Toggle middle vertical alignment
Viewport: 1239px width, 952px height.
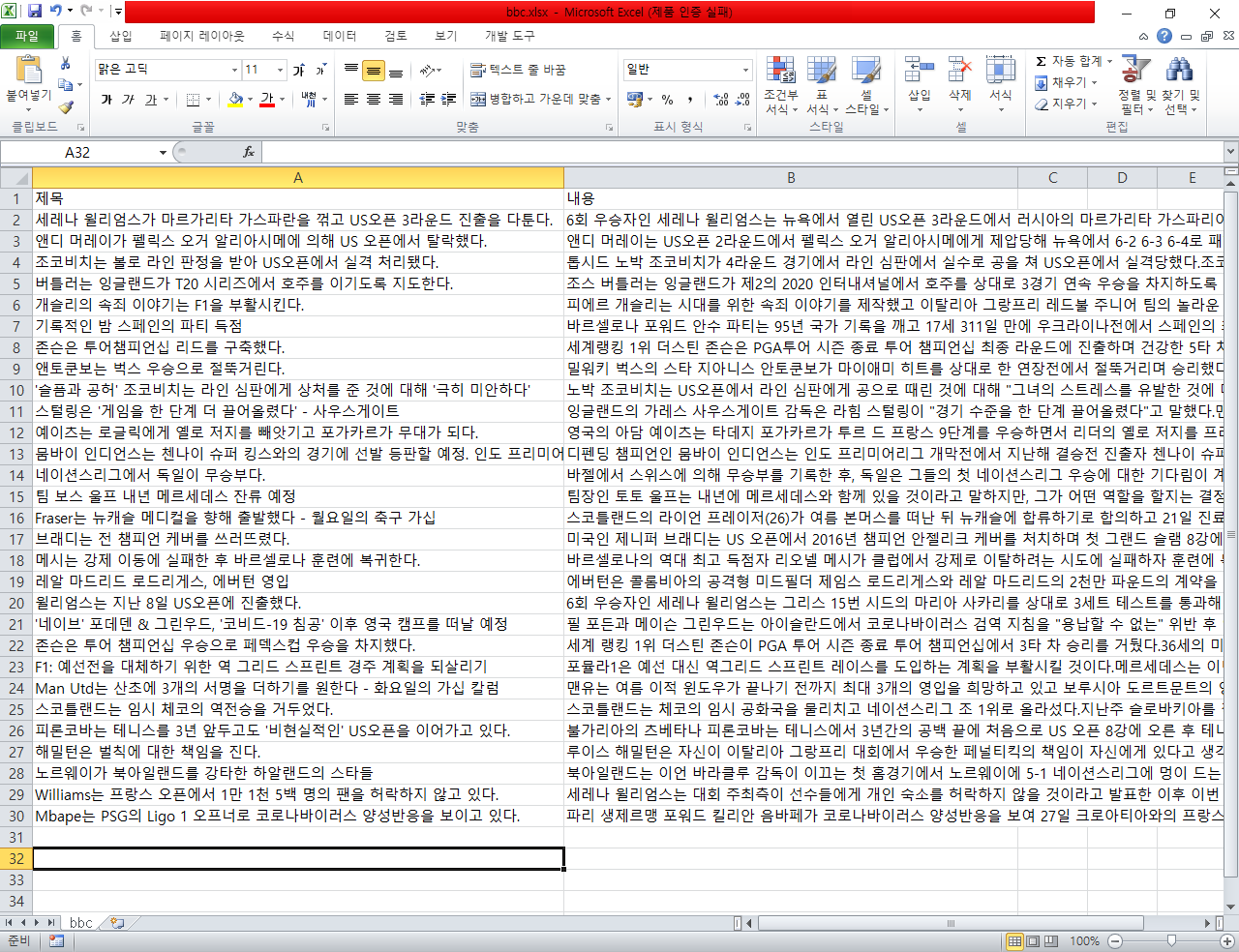tap(374, 70)
